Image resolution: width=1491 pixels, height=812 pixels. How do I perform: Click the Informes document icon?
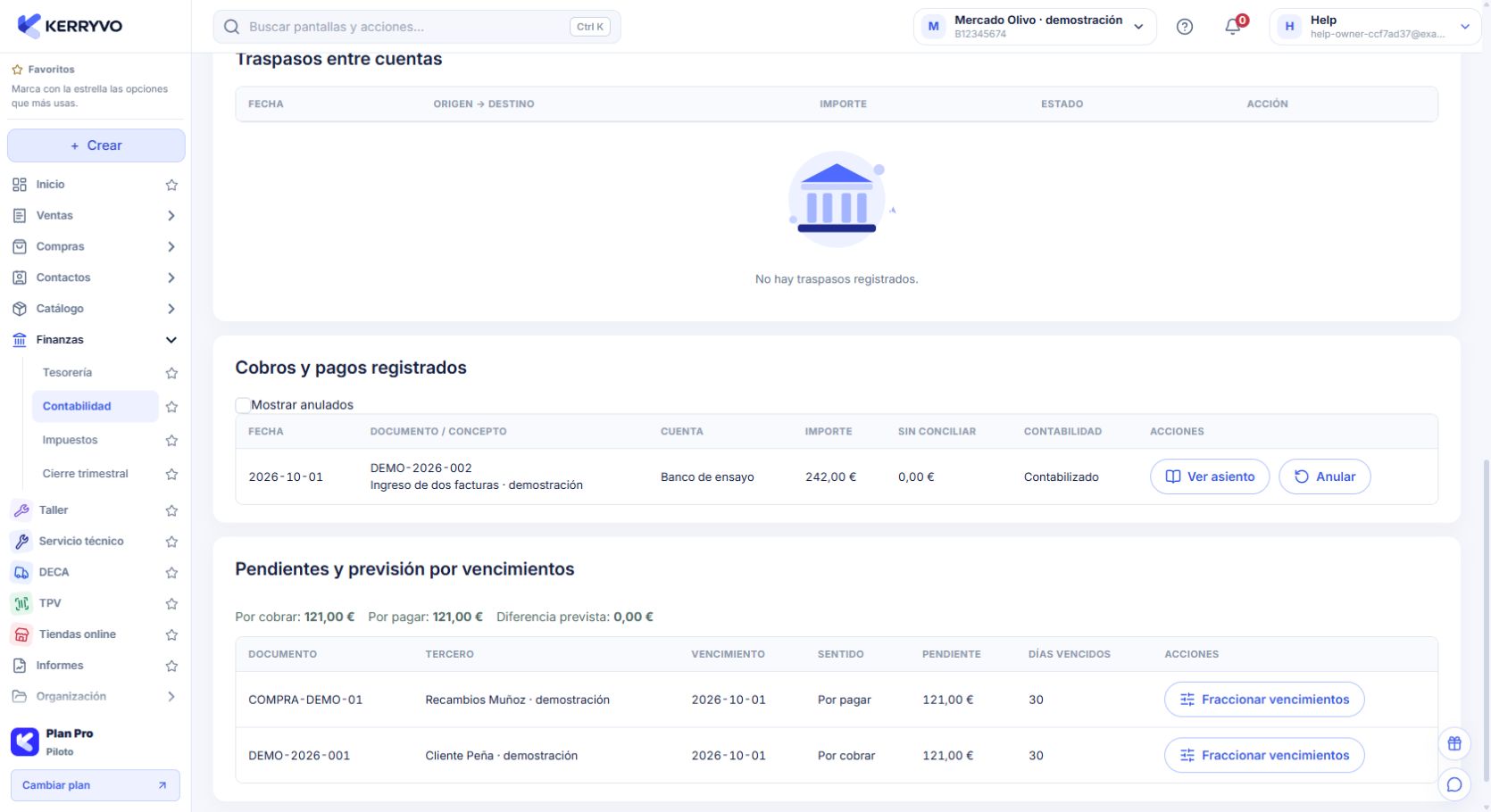click(x=20, y=666)
